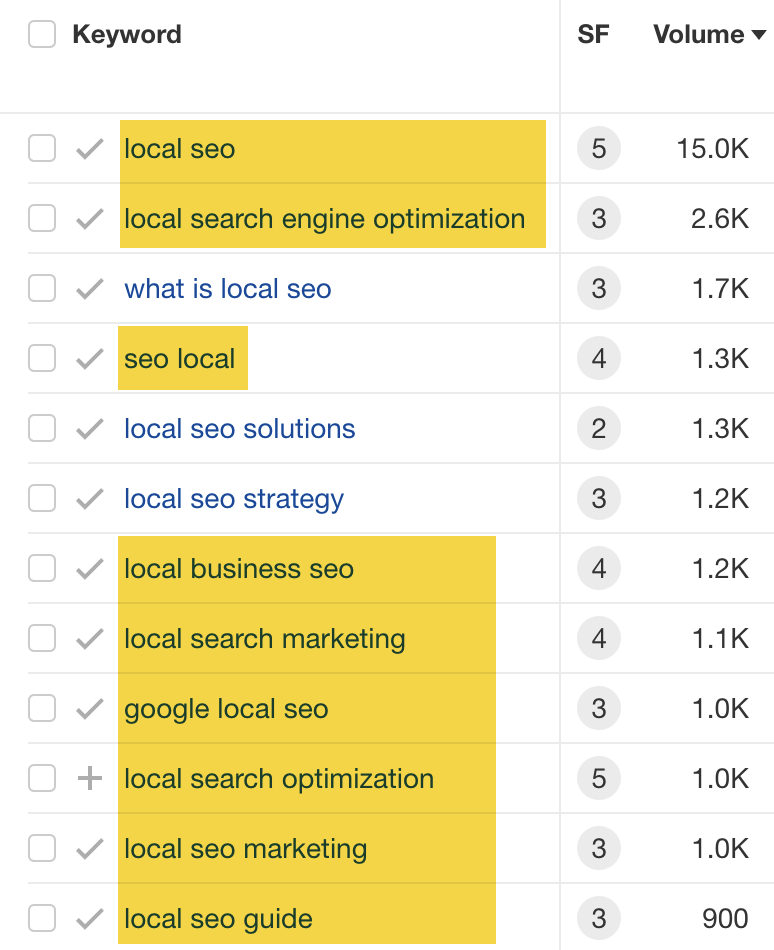Check the select-all checkbox in the header
The width and height of the screenshot is (774, 950).
point(42,33)
